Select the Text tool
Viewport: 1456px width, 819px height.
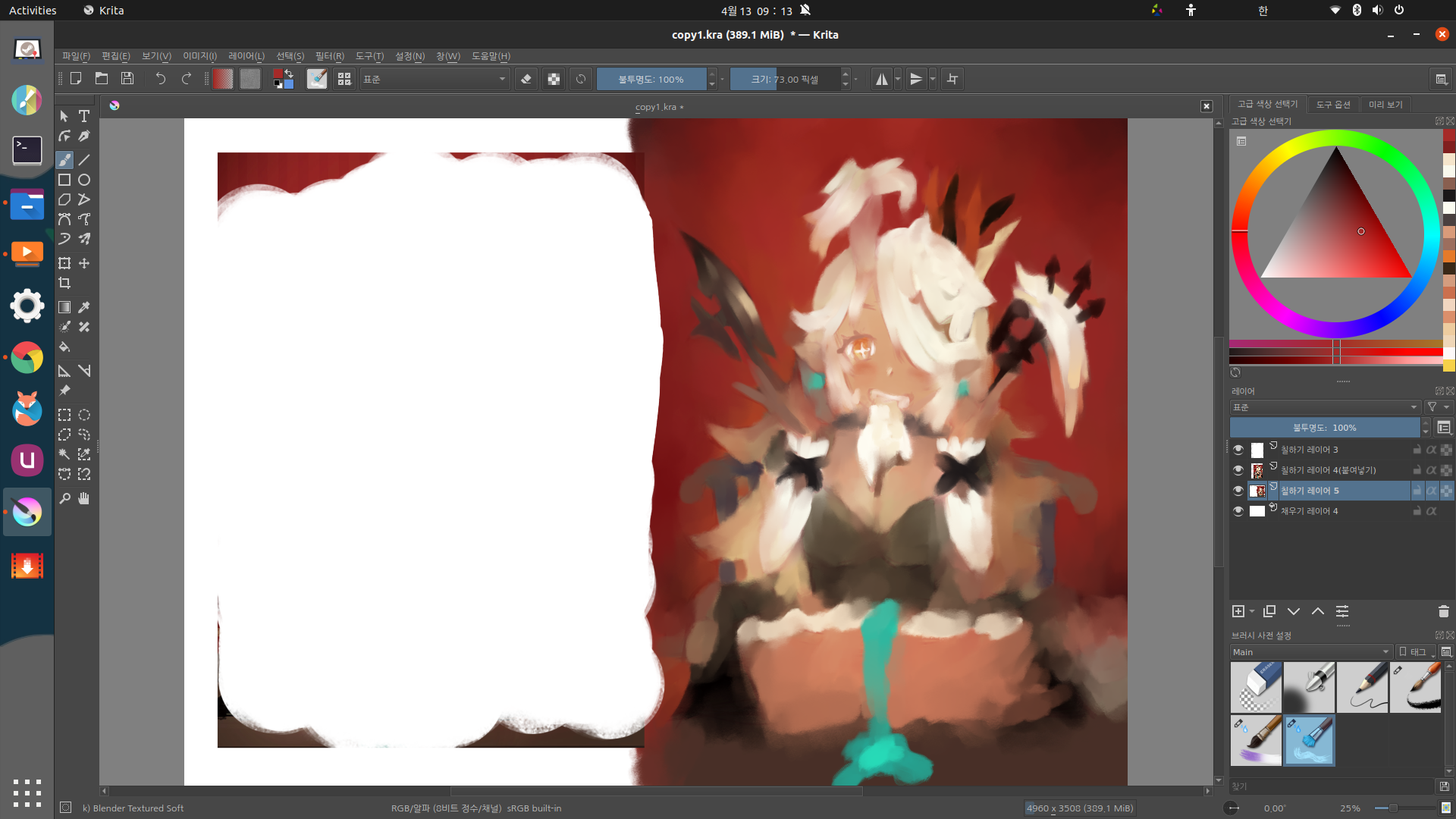pos(84,116)
